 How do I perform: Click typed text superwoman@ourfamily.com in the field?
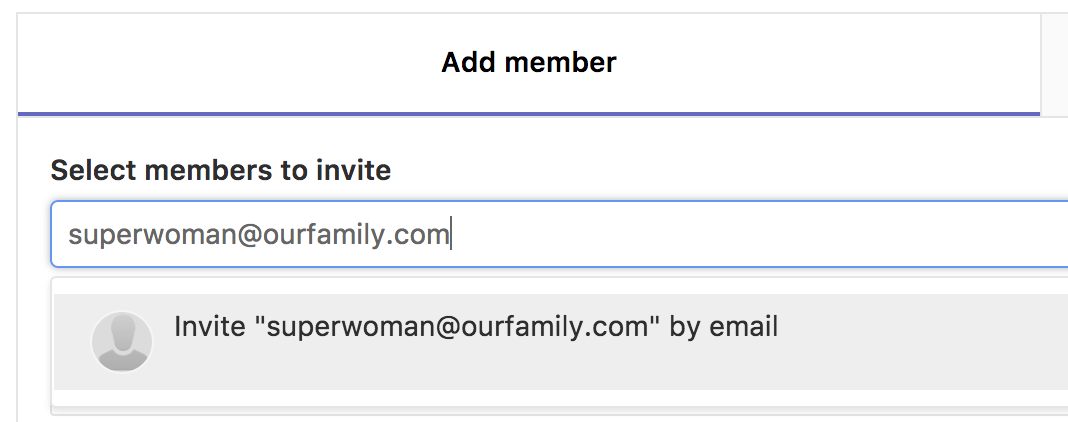[258, 235]
